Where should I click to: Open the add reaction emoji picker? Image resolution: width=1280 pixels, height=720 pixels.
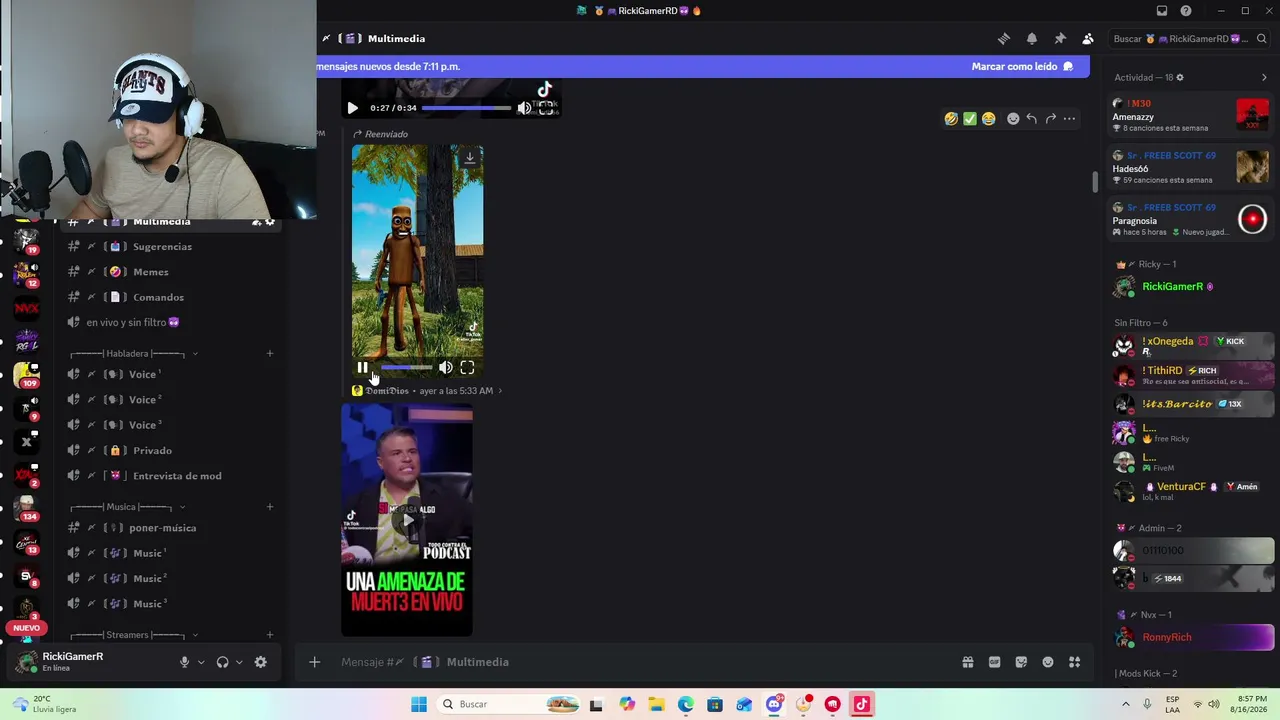point(1013,119)
